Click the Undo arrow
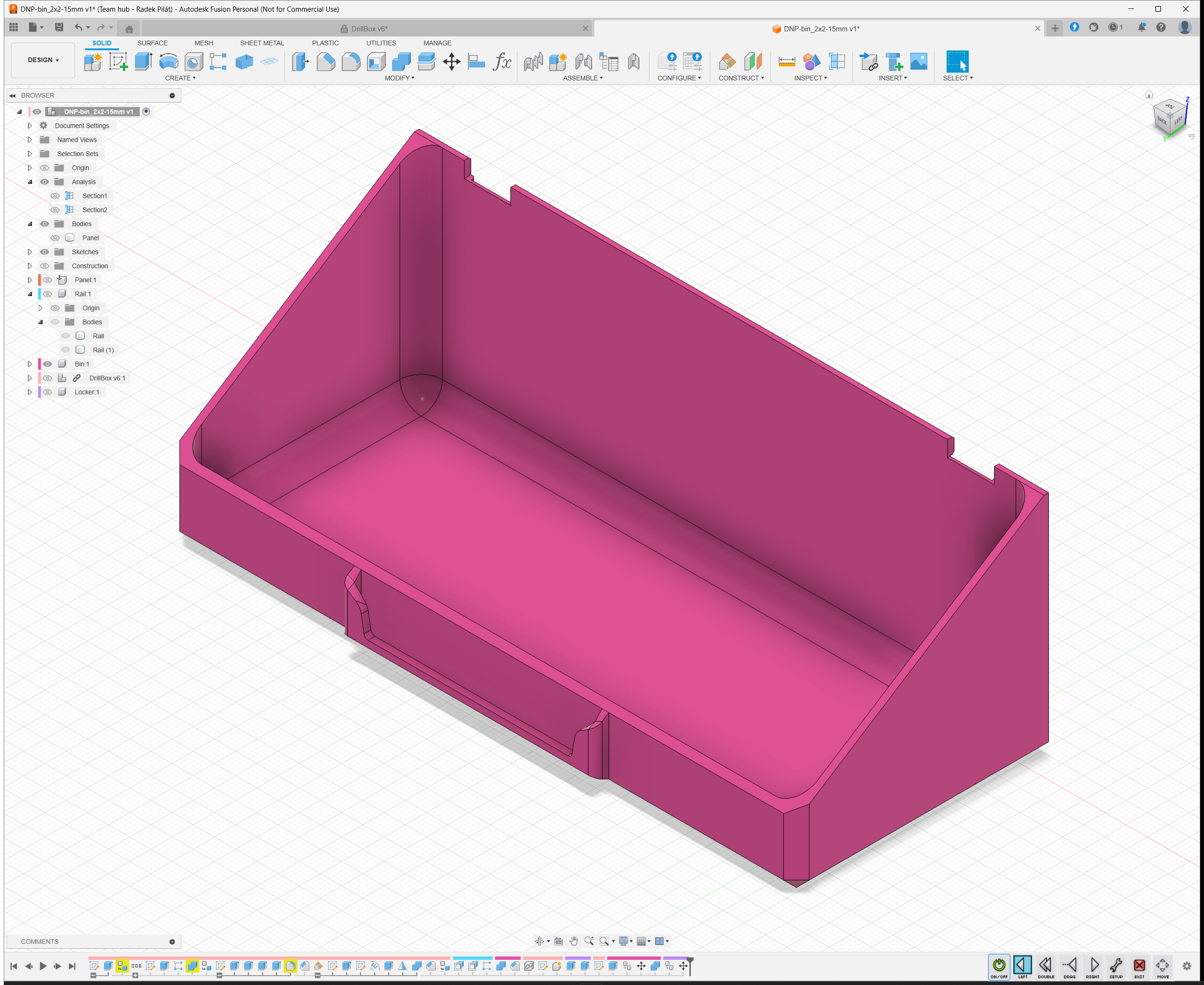The image size is (1204, 985). click(x=79, y=27)
